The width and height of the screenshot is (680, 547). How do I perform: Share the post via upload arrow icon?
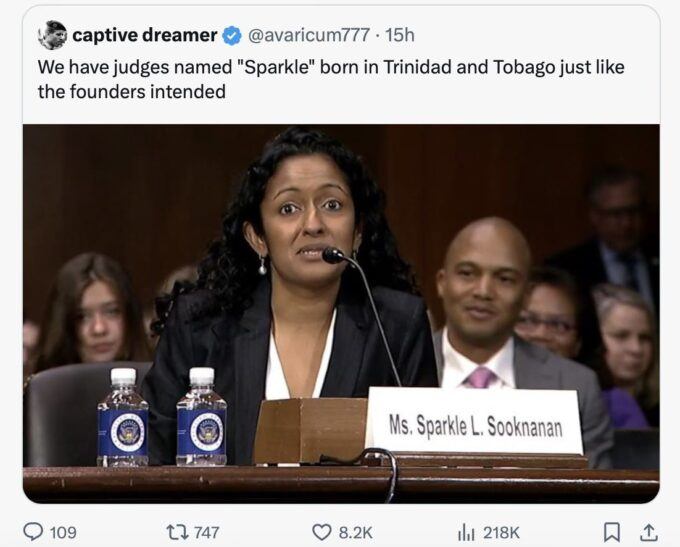pyautogui.click(x=649, y=532)
